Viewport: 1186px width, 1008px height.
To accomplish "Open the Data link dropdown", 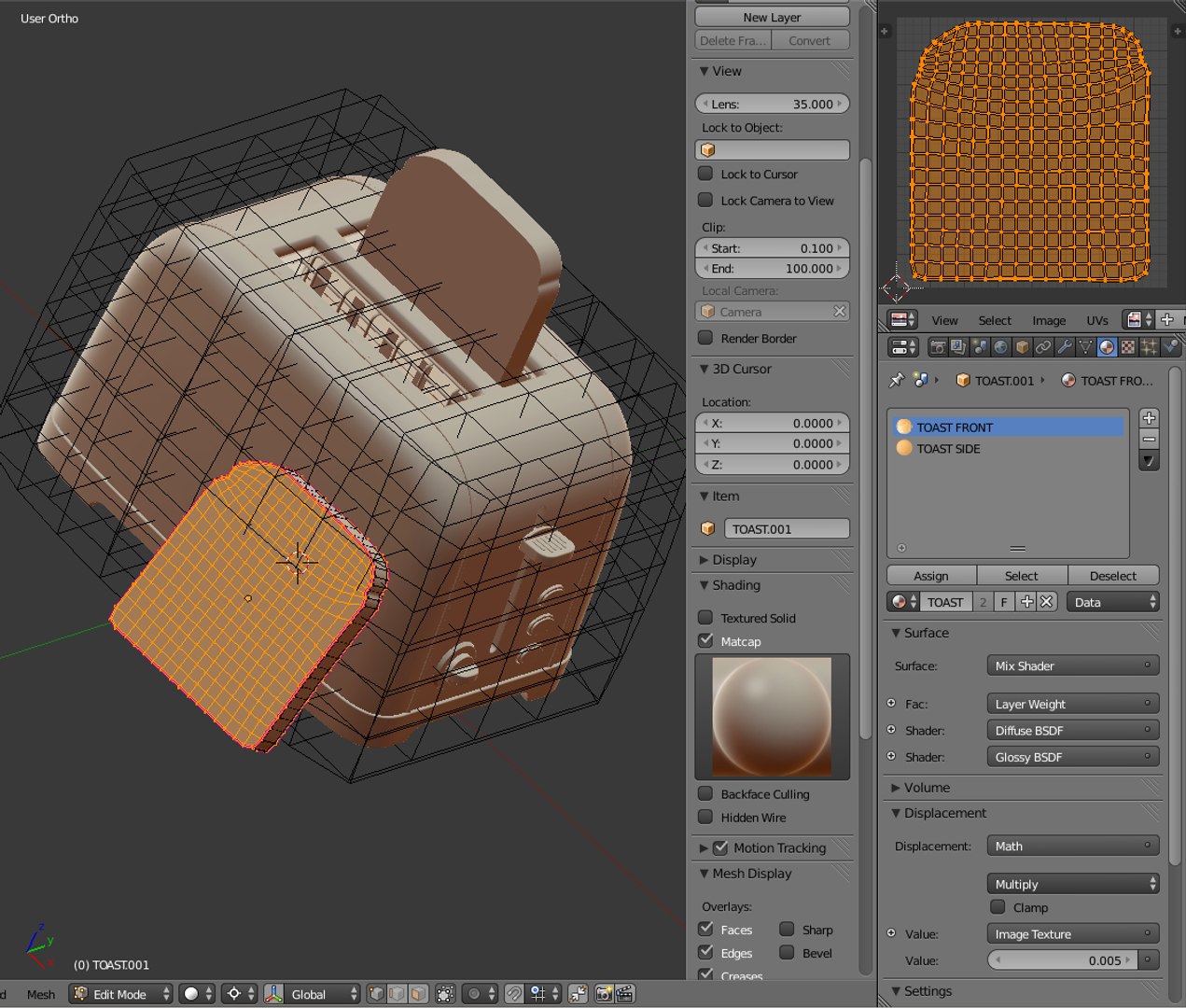I will pyautogui.click(x=1113, y=602).
